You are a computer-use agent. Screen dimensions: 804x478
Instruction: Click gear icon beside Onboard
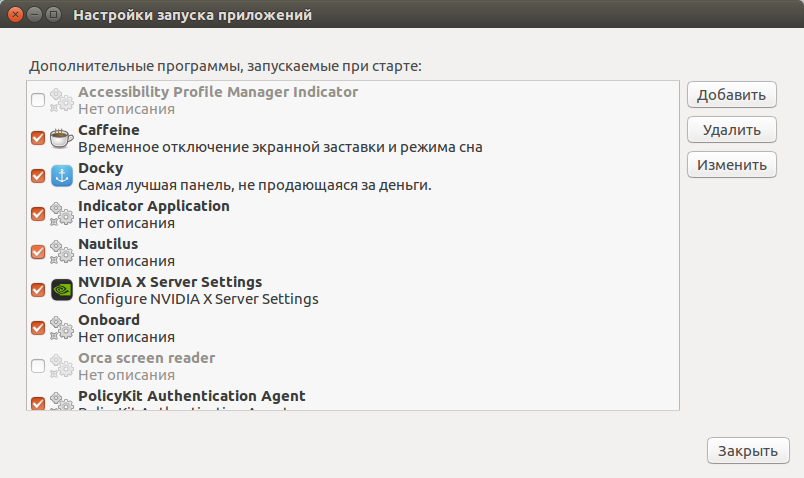[62, 328]
